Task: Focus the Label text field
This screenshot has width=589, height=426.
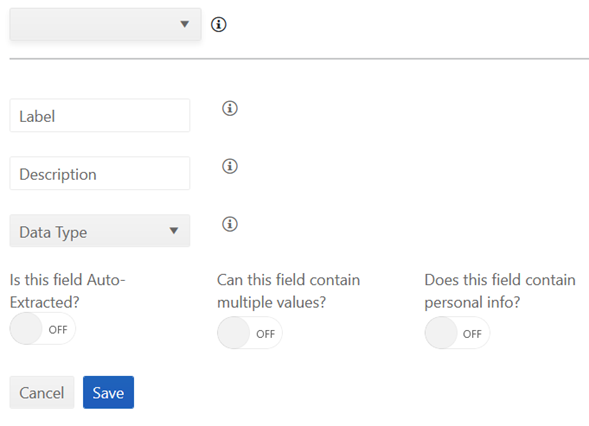Action: 100,115
